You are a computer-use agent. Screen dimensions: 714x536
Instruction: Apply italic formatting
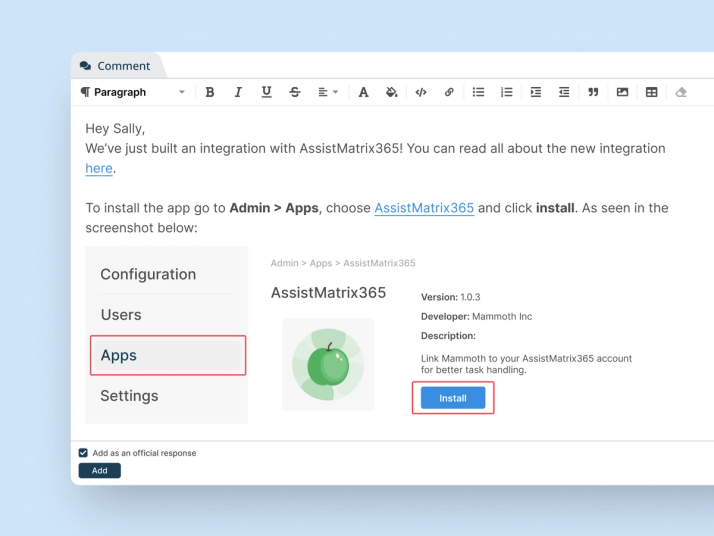coord(238,92)
